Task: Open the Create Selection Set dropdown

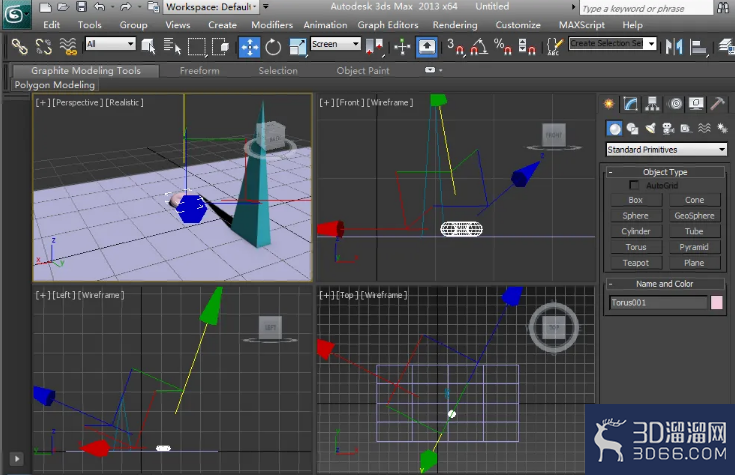Action: [x=612, y=44]
